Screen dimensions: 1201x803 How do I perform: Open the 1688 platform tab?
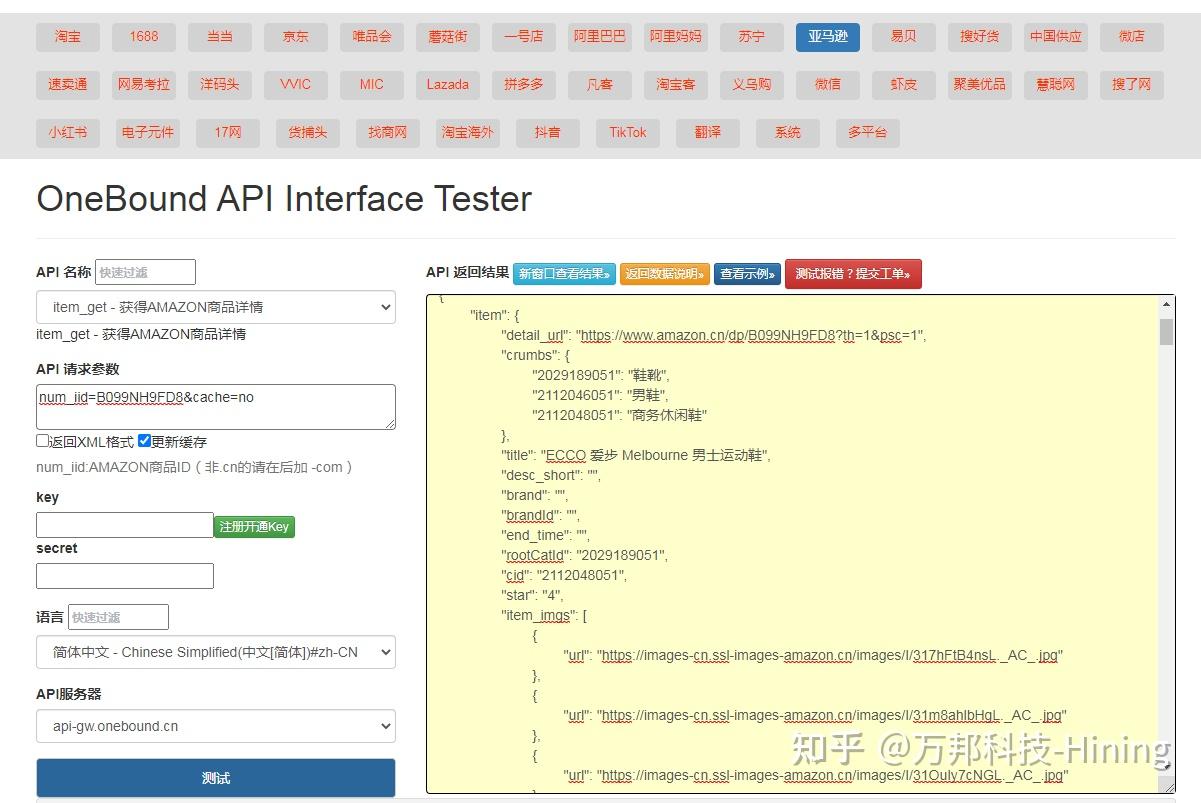tap(143, 37)
